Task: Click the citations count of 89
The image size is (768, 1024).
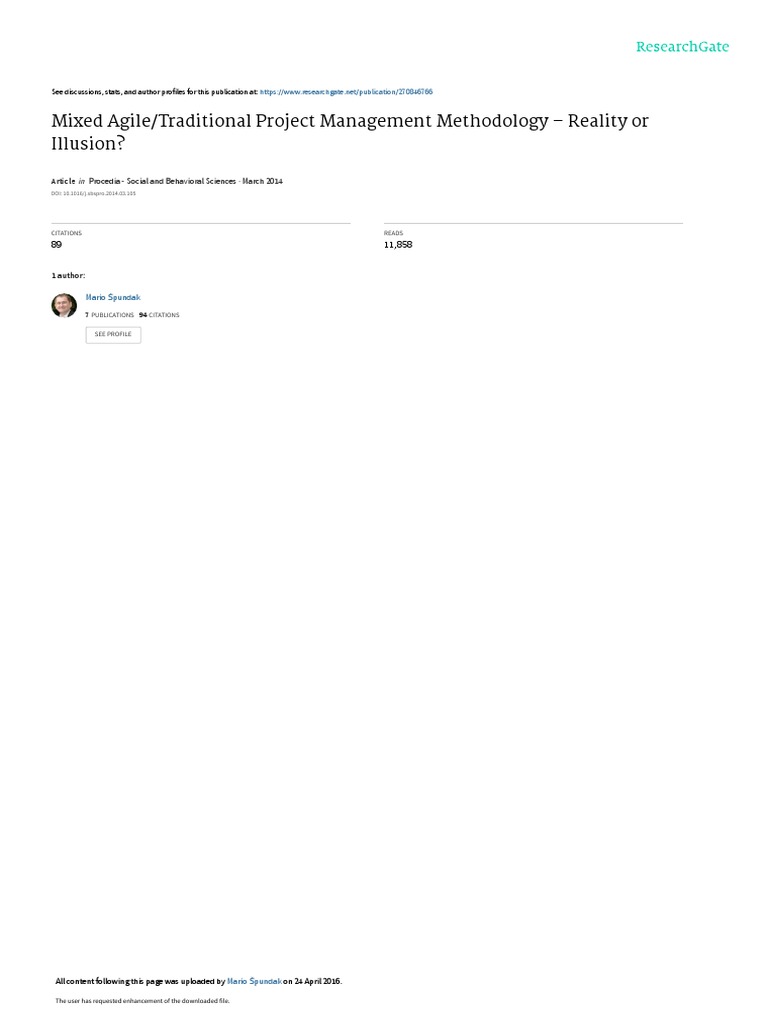Action: [56, 244]
